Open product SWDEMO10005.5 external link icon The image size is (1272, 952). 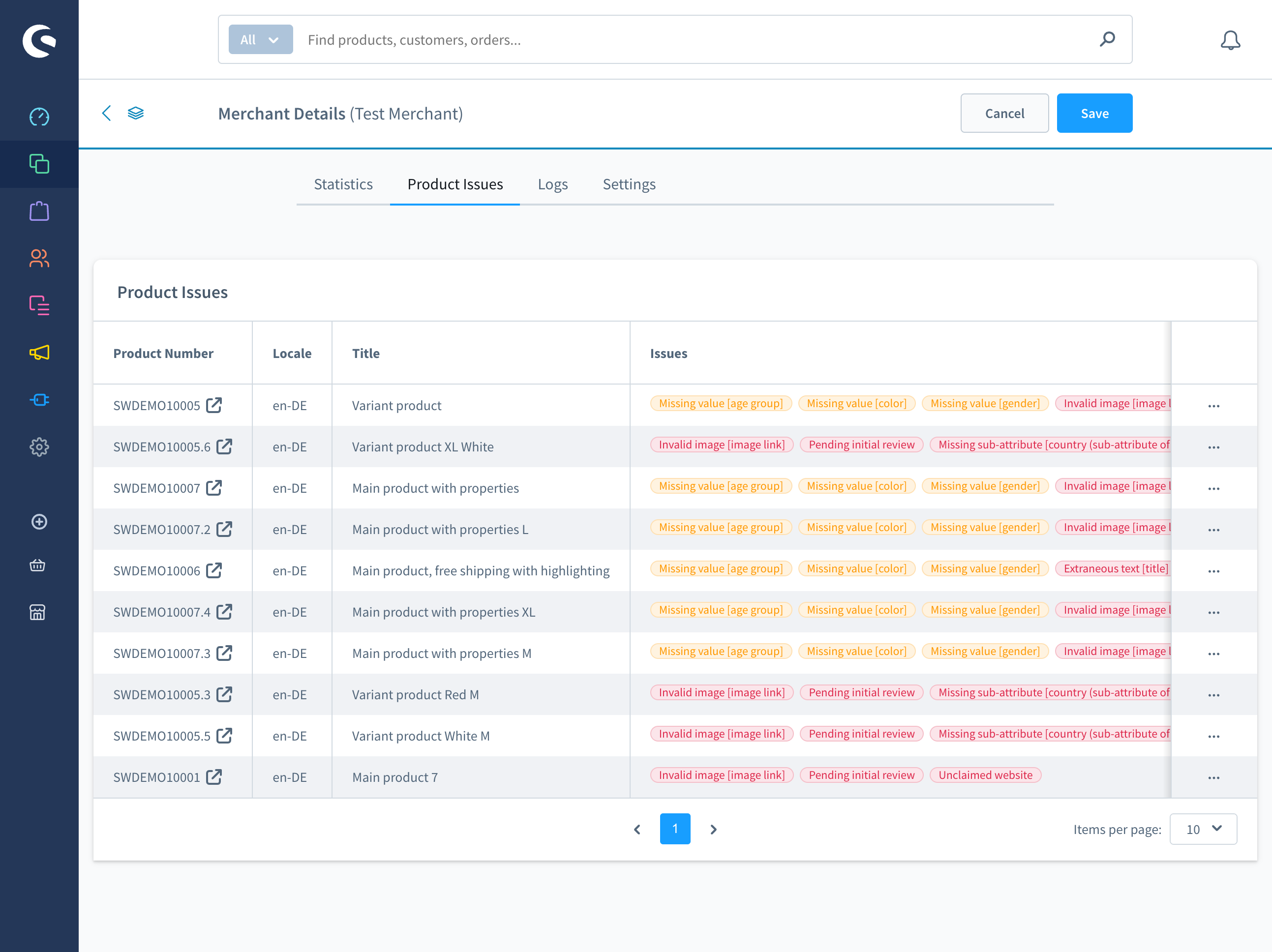pyautogui.click(x=224, y=736)
